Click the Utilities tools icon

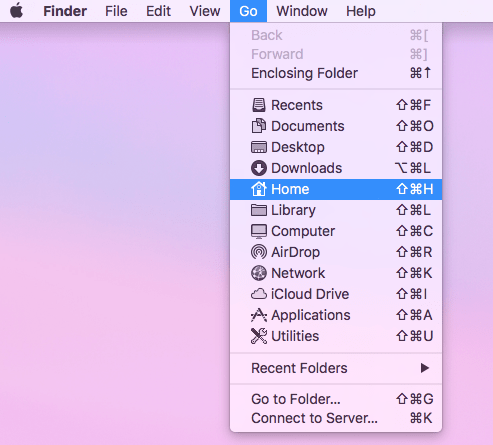click(x=259, y=336)
